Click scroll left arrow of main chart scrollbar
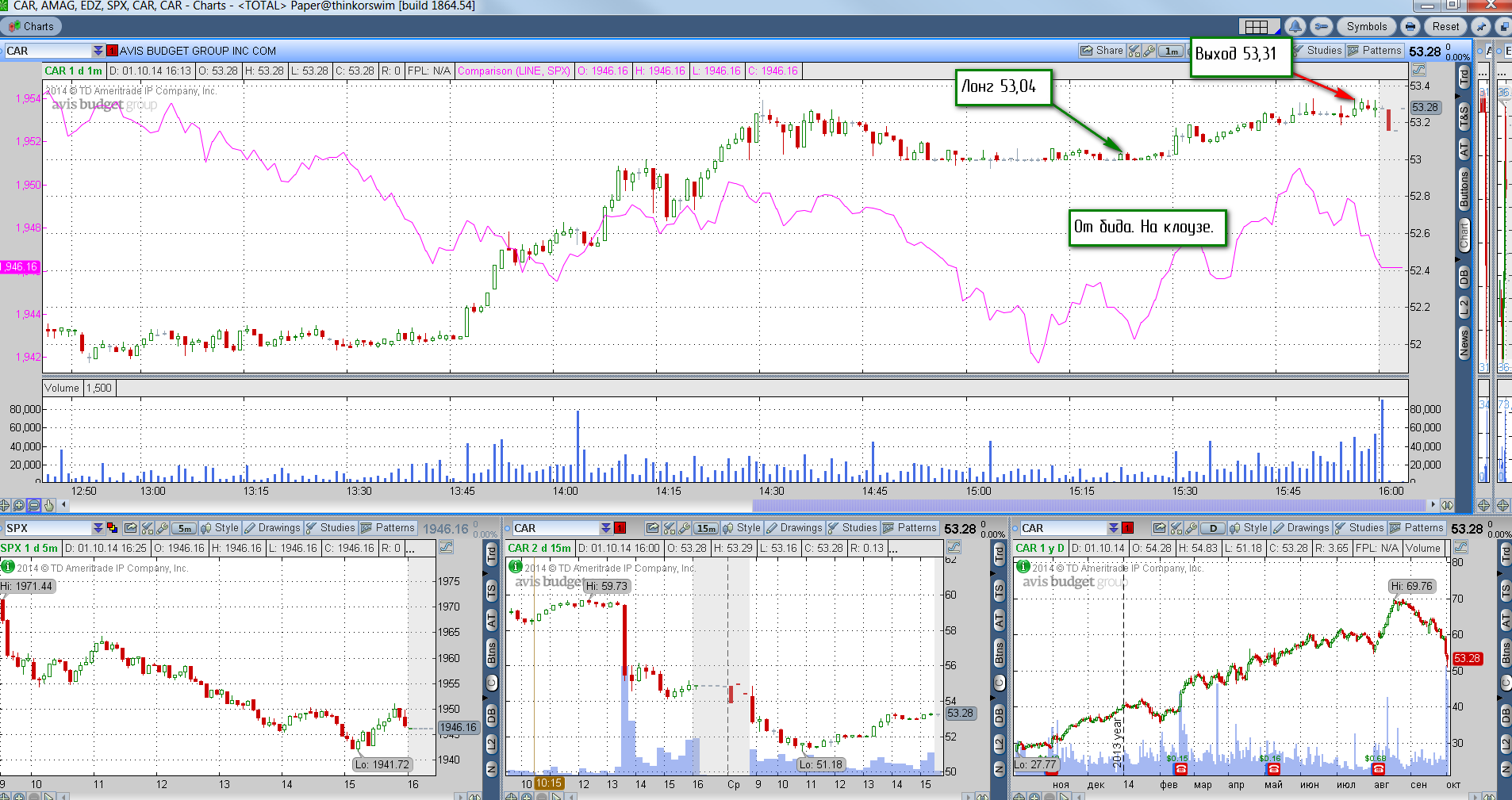The width and height of the screenshot is (1512, 800). 63,505
